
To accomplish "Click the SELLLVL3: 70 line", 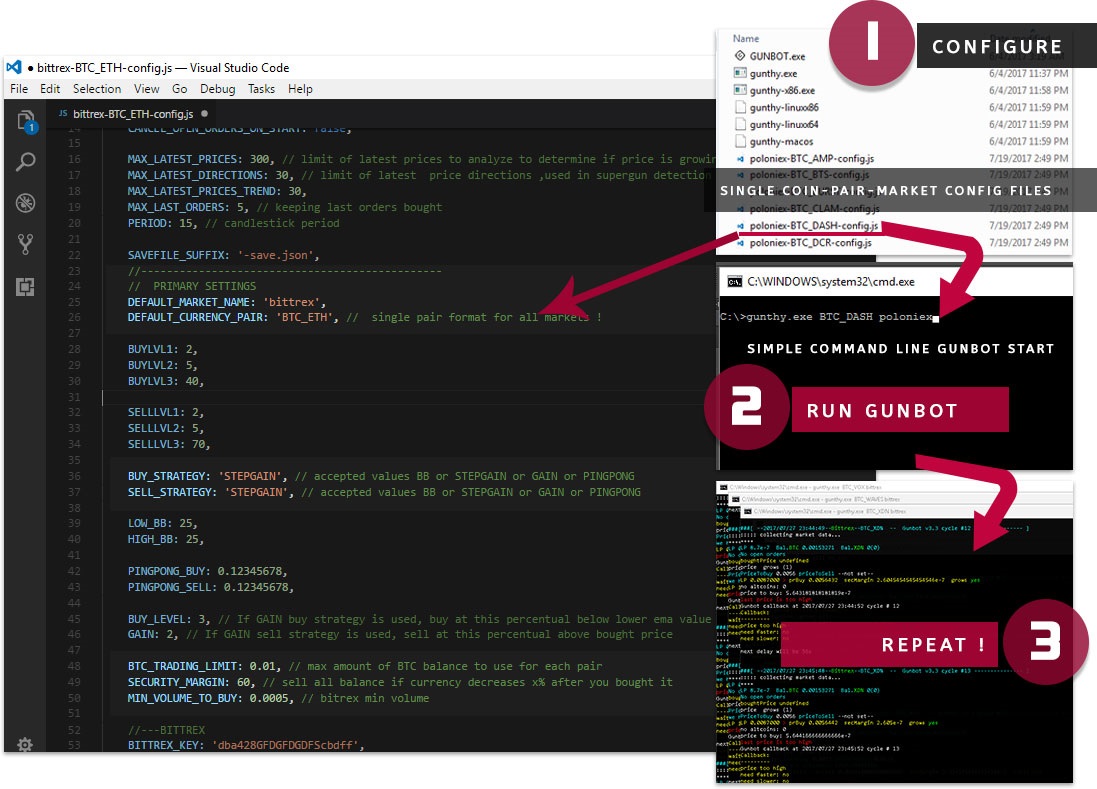I will pos(169,444).
